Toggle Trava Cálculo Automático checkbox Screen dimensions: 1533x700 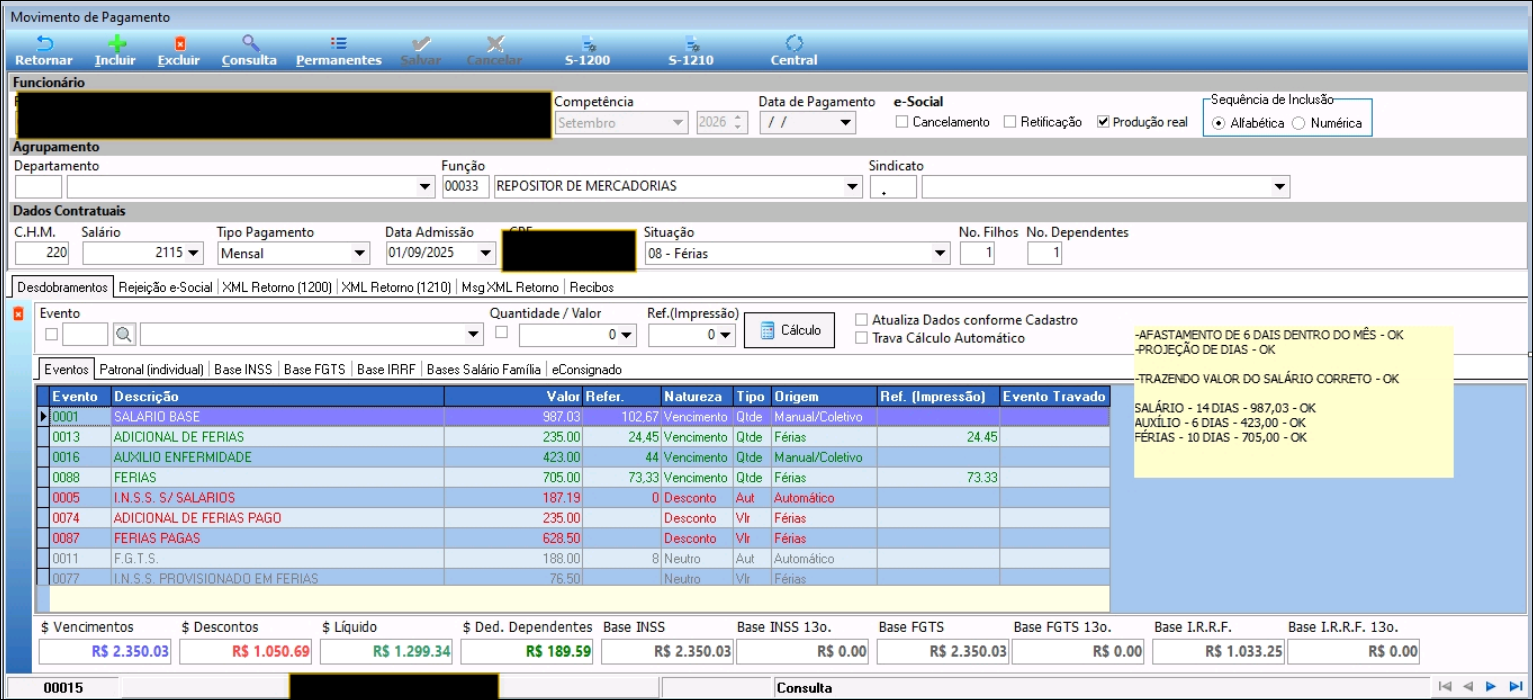(862, 338)
